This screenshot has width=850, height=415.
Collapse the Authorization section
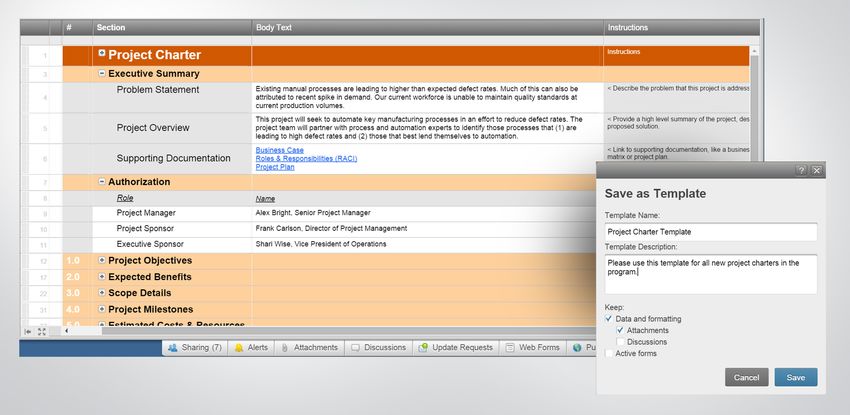pos(102,181)
